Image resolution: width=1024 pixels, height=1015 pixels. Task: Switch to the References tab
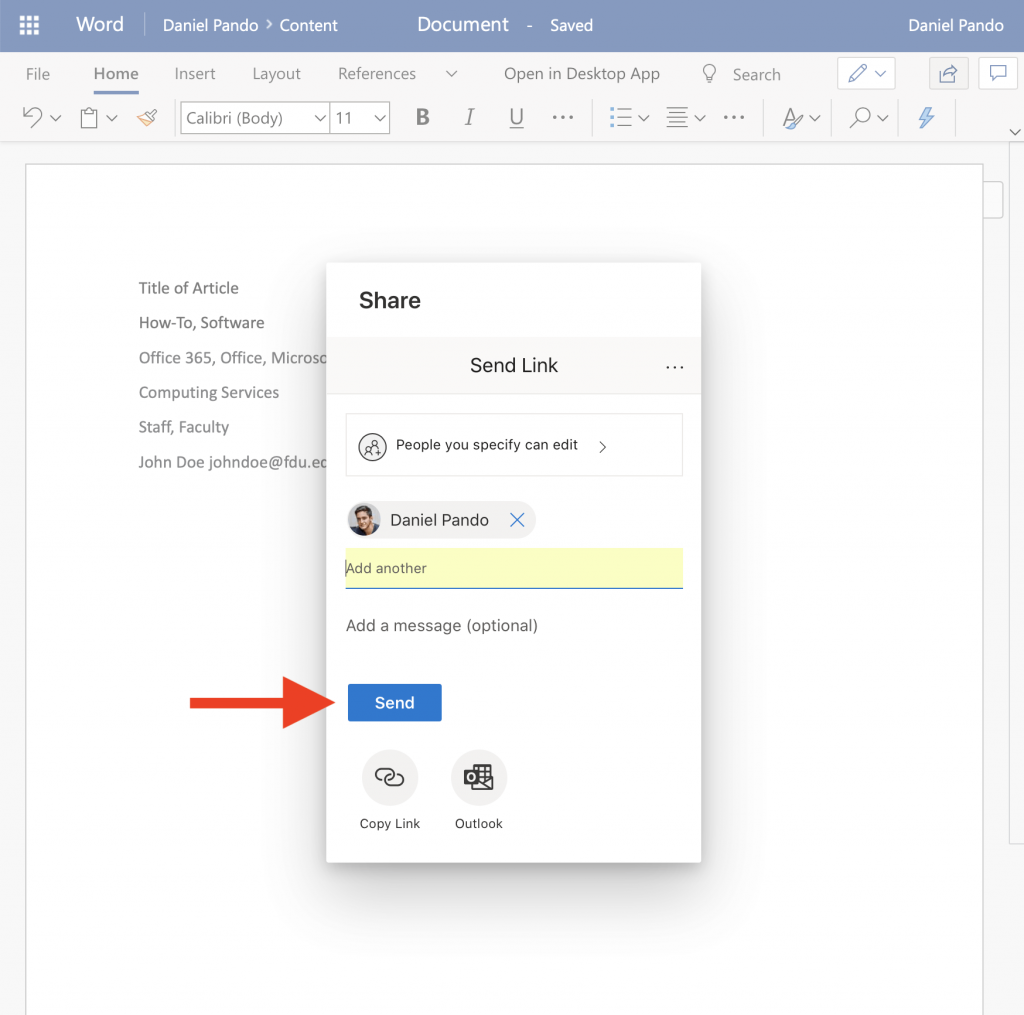click(x=377, y=74)
